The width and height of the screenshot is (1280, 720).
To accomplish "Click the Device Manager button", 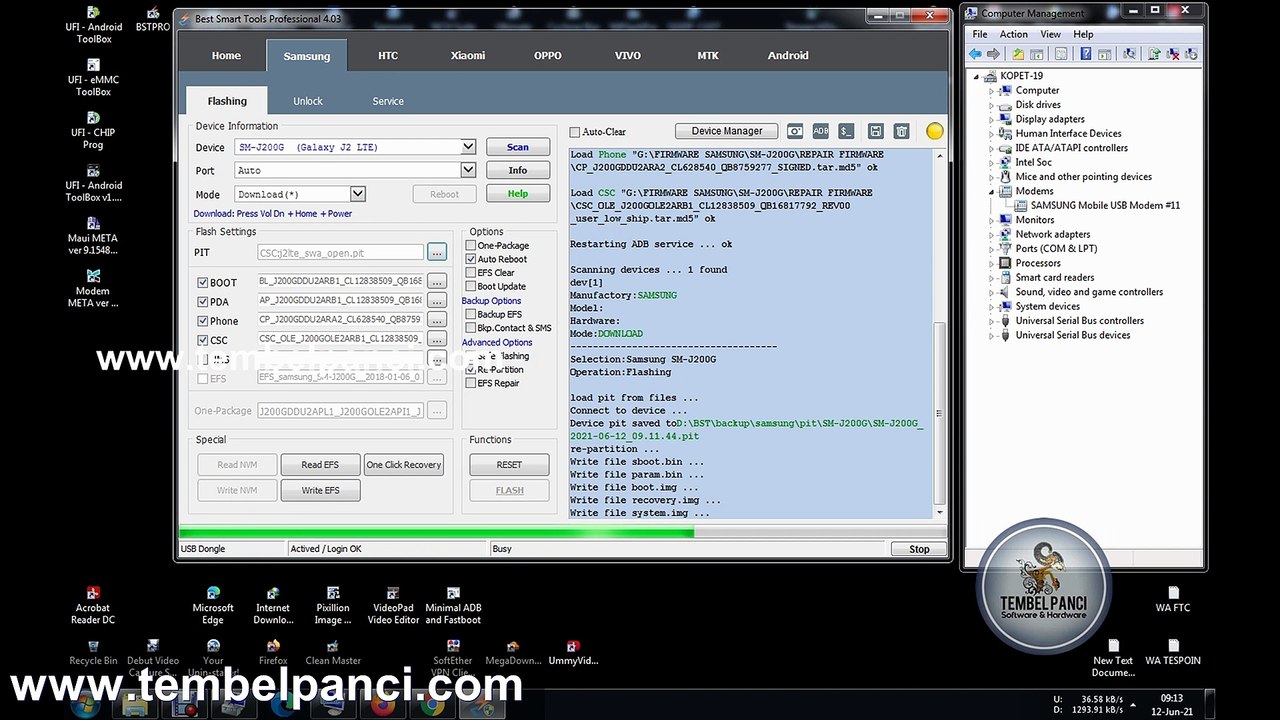I will tap(727, 131).
